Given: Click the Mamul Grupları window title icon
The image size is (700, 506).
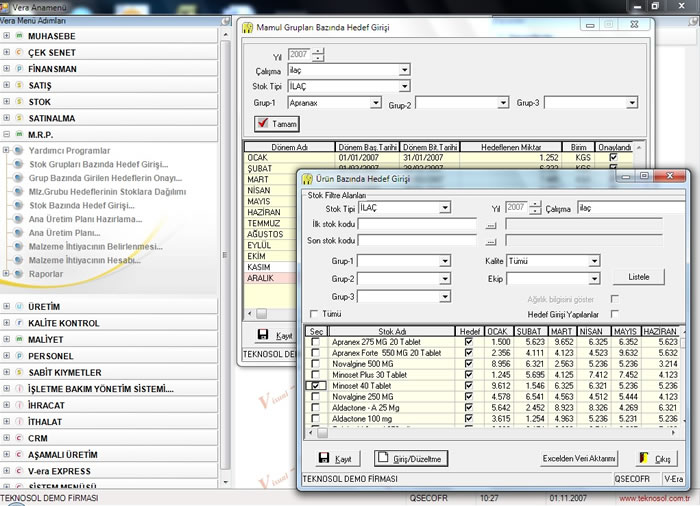Looking at the screenshot, I should pos(247,28).
